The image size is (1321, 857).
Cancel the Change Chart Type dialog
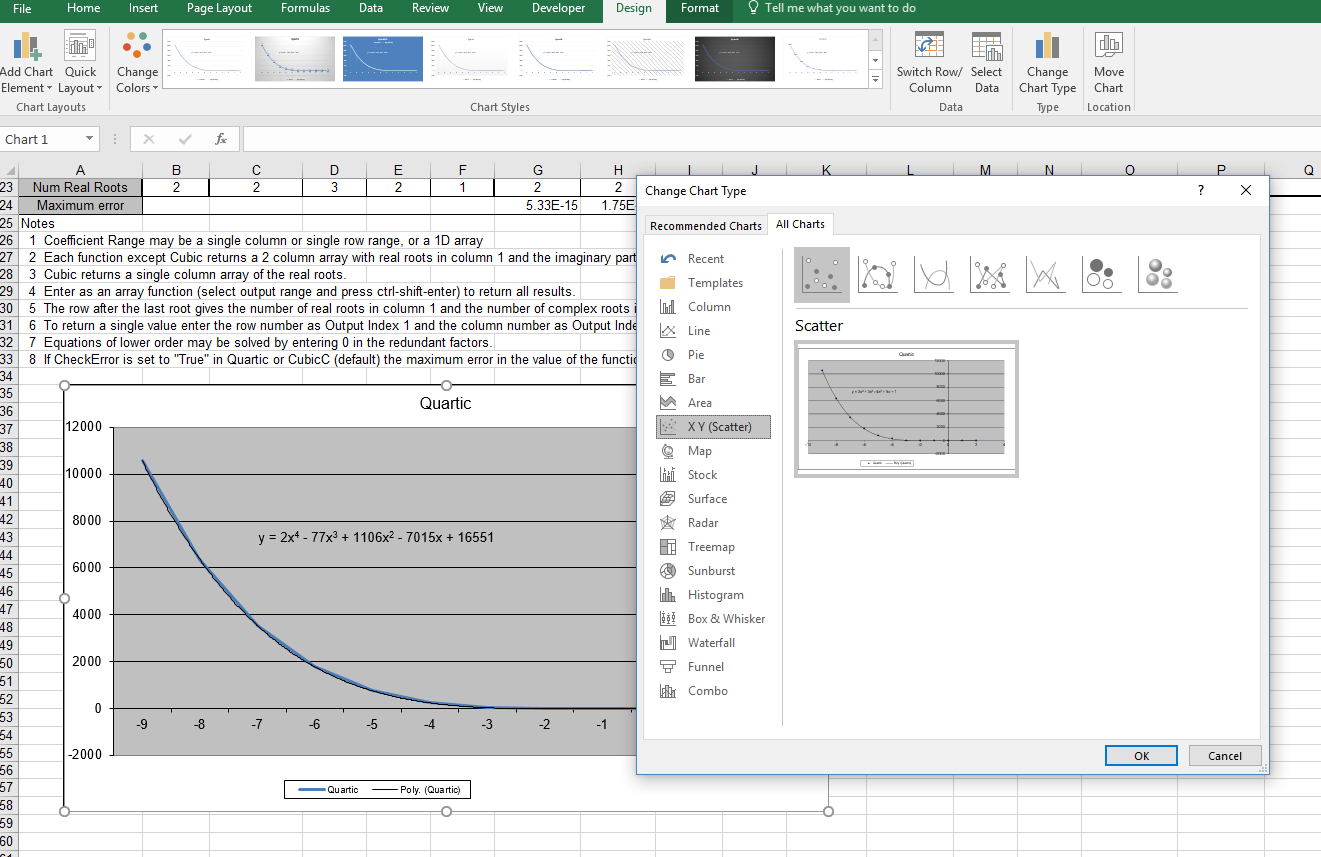click(1224, 756)
